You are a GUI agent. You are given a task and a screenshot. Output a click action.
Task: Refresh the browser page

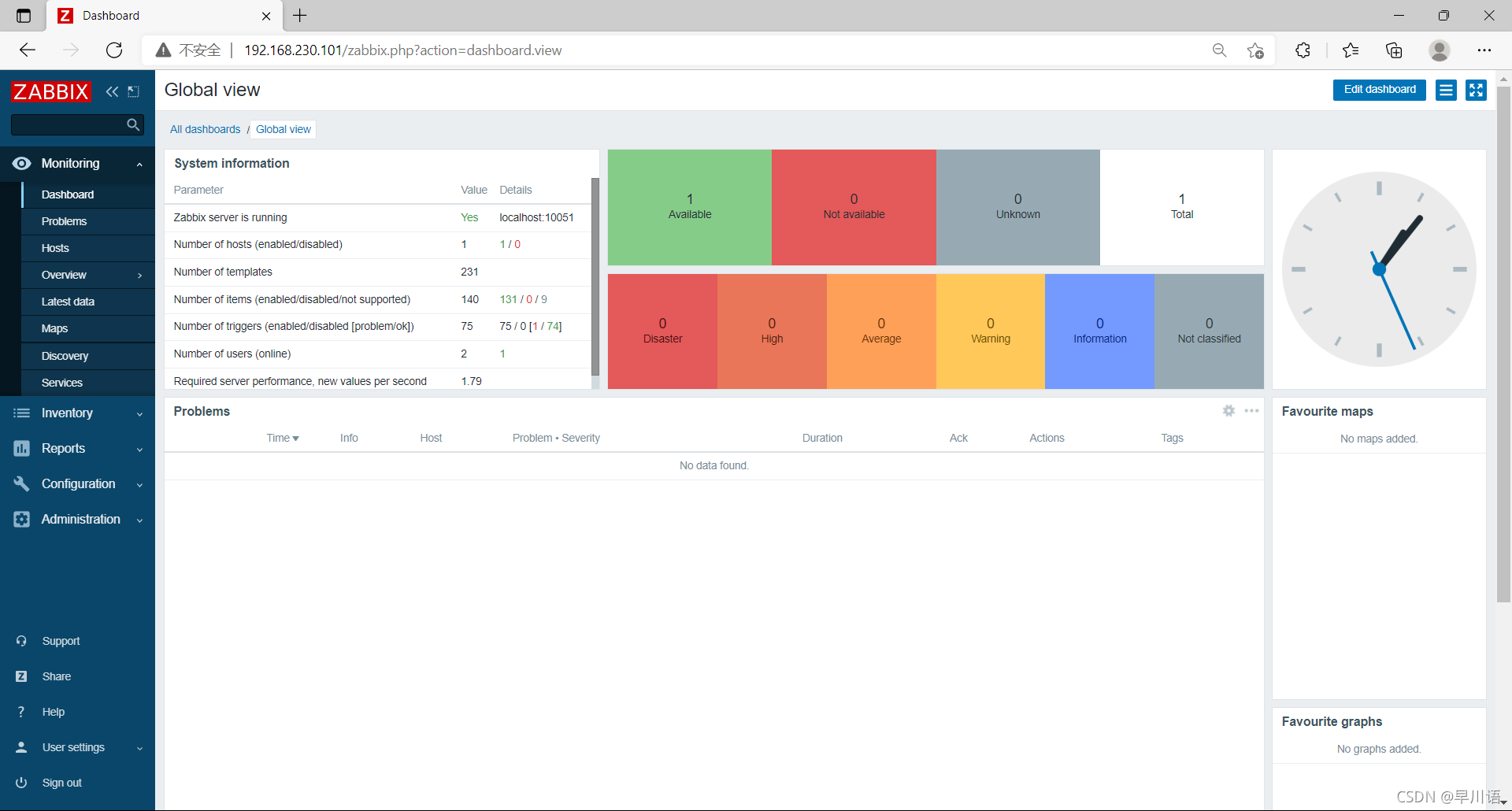pos(114,50)
